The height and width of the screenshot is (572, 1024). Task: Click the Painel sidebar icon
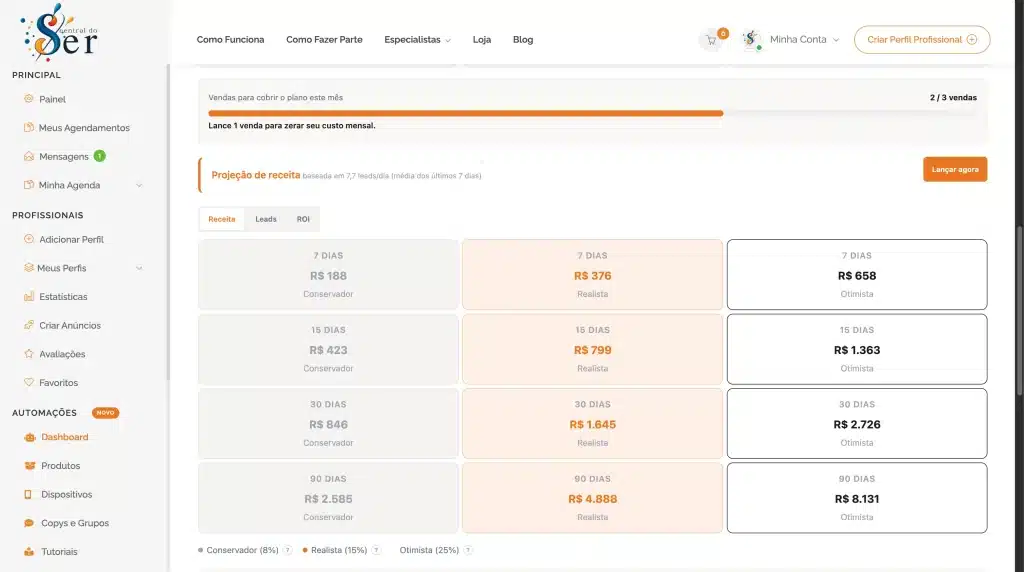click(x=29, y=99)
